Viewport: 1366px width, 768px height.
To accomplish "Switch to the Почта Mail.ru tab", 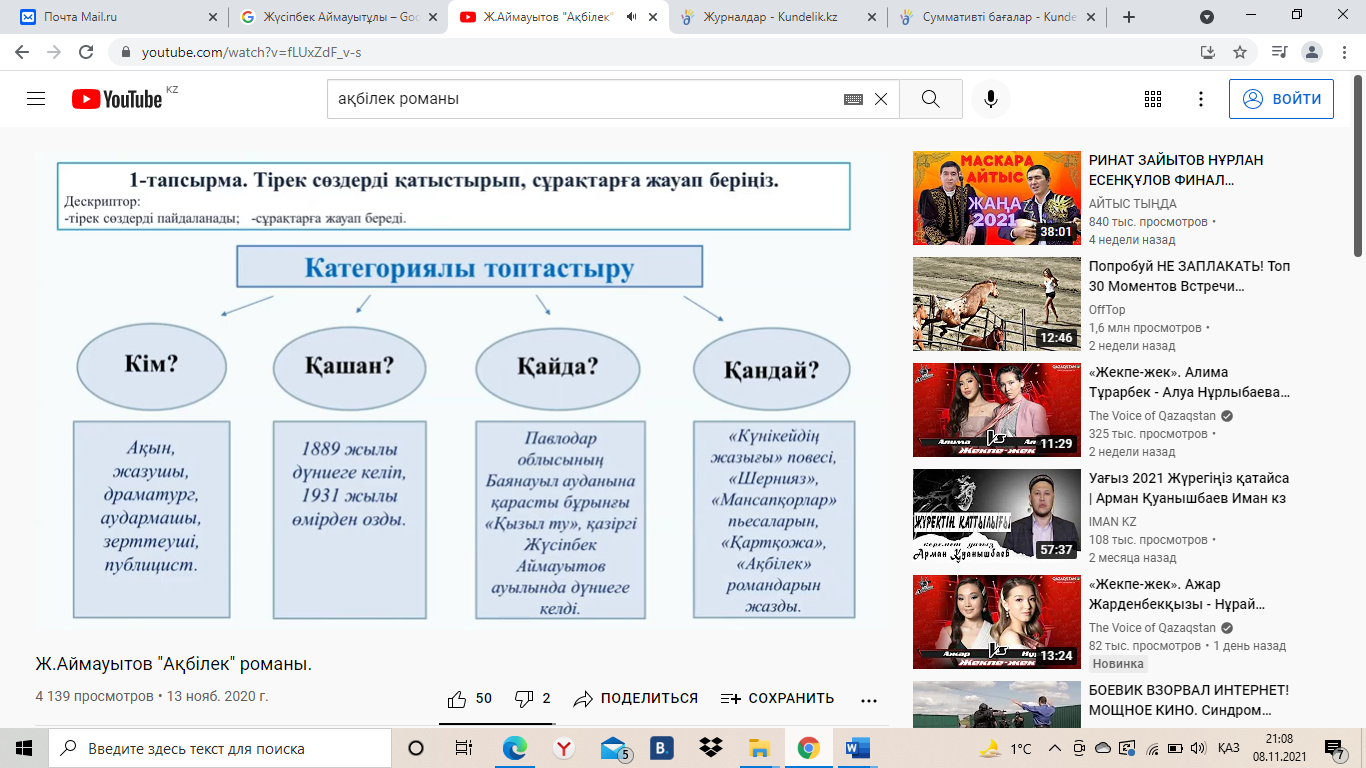I will pyautogui.click(x=118, y=17).
